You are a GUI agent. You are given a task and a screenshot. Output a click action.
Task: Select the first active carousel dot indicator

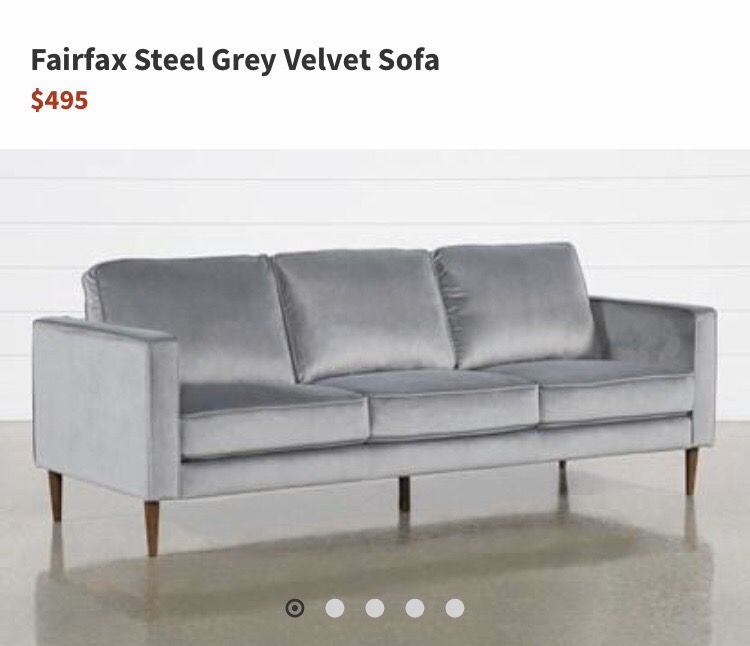pos(295,608)
